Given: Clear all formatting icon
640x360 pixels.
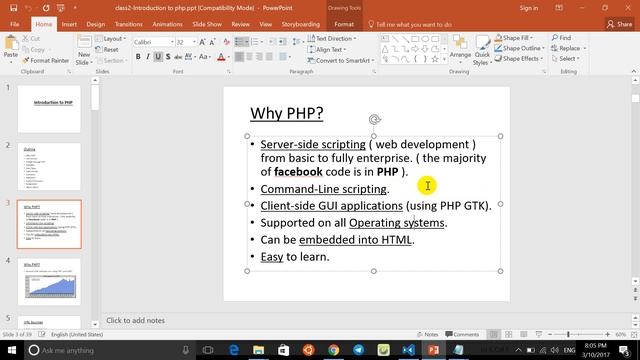Looking at the screenshot, I should pos(227,42).
